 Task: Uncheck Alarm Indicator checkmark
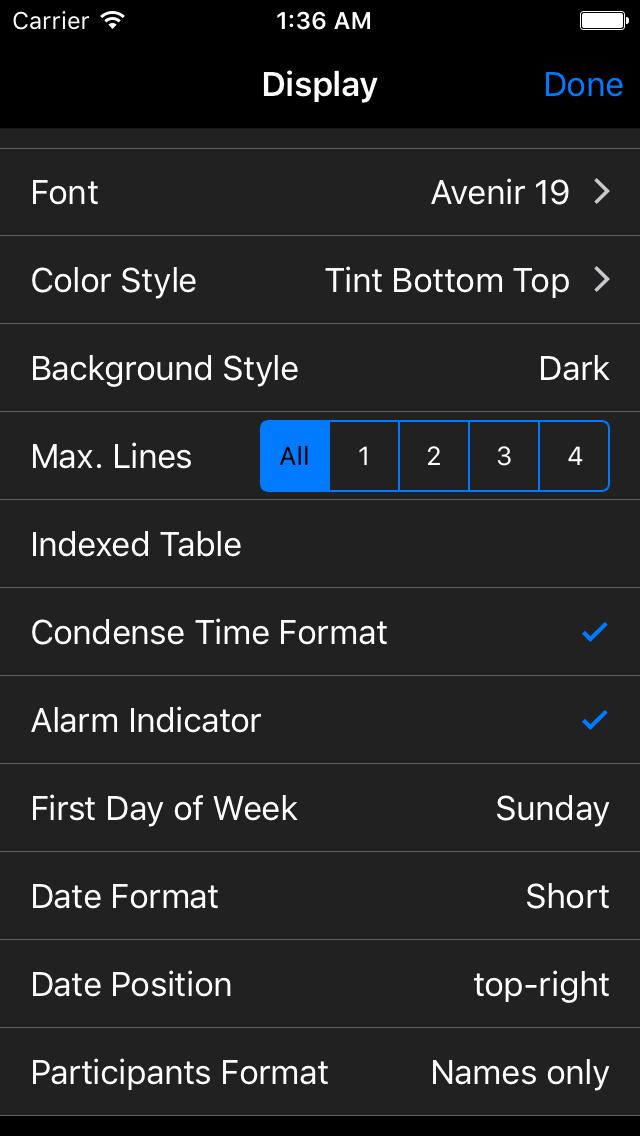point(594,720)
